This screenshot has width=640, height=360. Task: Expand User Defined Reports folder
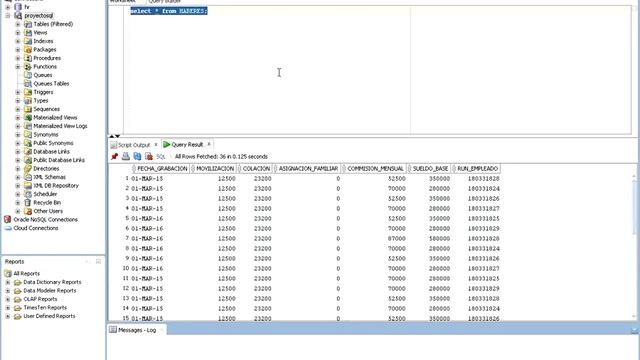(8, 316)
